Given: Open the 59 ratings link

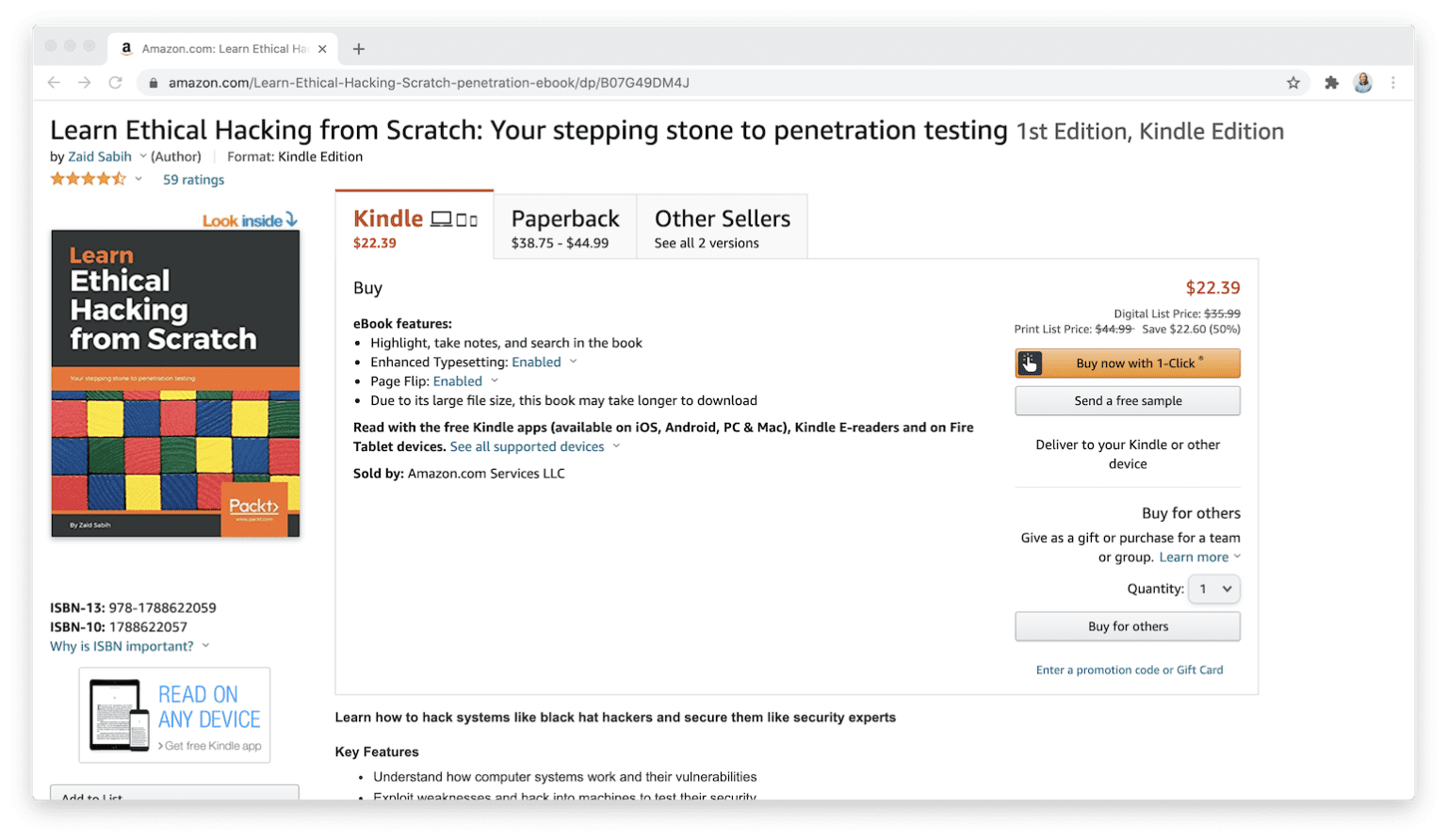Looking at the screenshot, I should pyautogui.click(x=193, y=180).
